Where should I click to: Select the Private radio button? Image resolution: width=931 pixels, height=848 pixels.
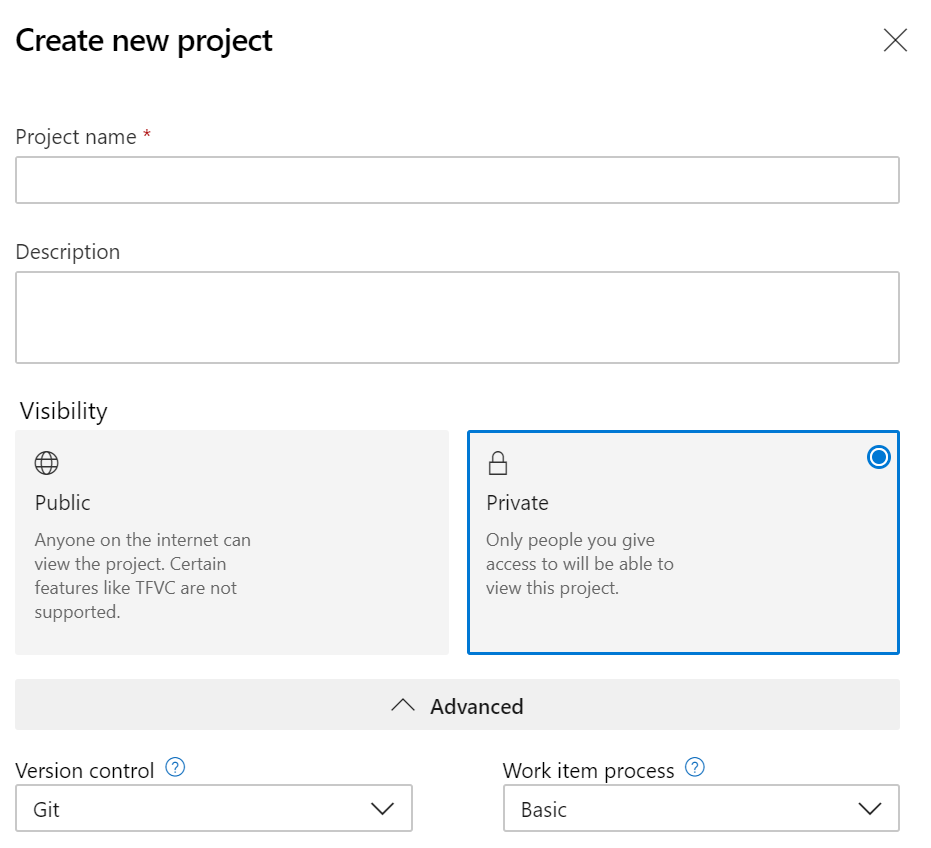(x=878, y=458)
